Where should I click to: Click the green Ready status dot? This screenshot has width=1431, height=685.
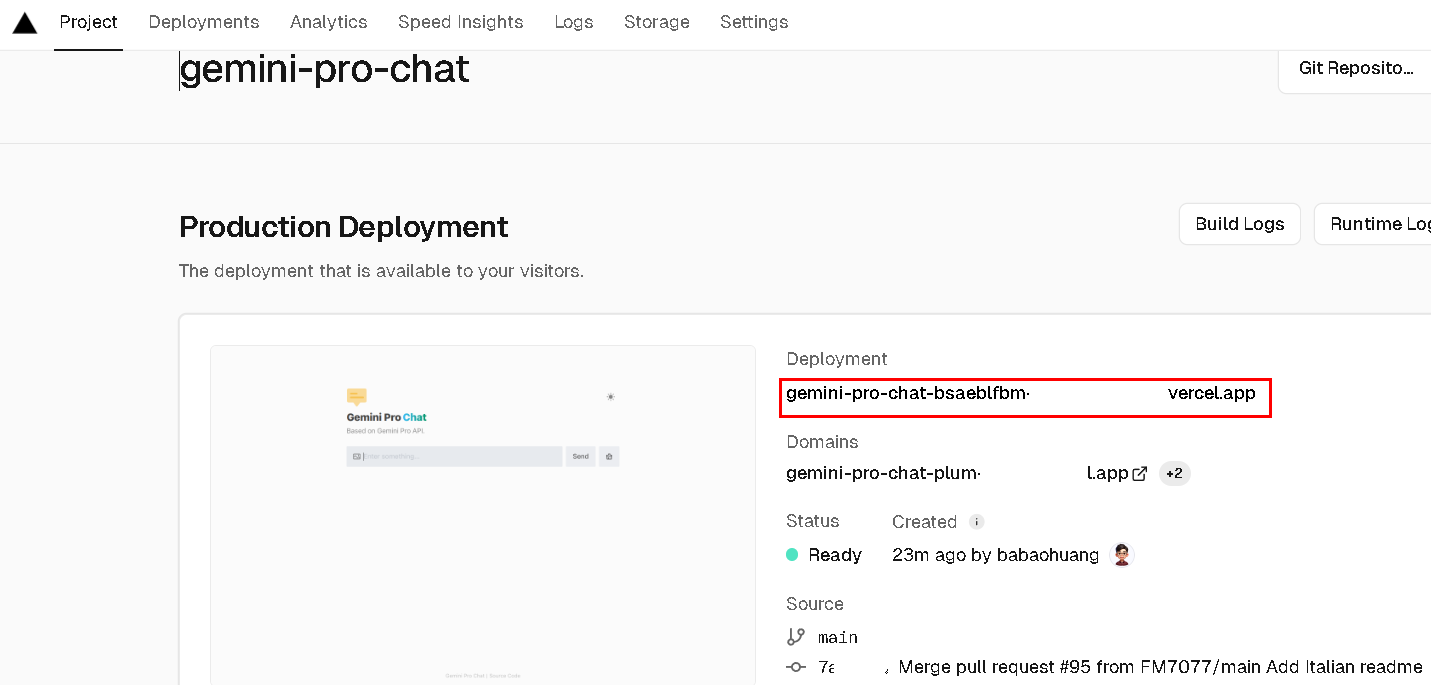tap(792, 555)
